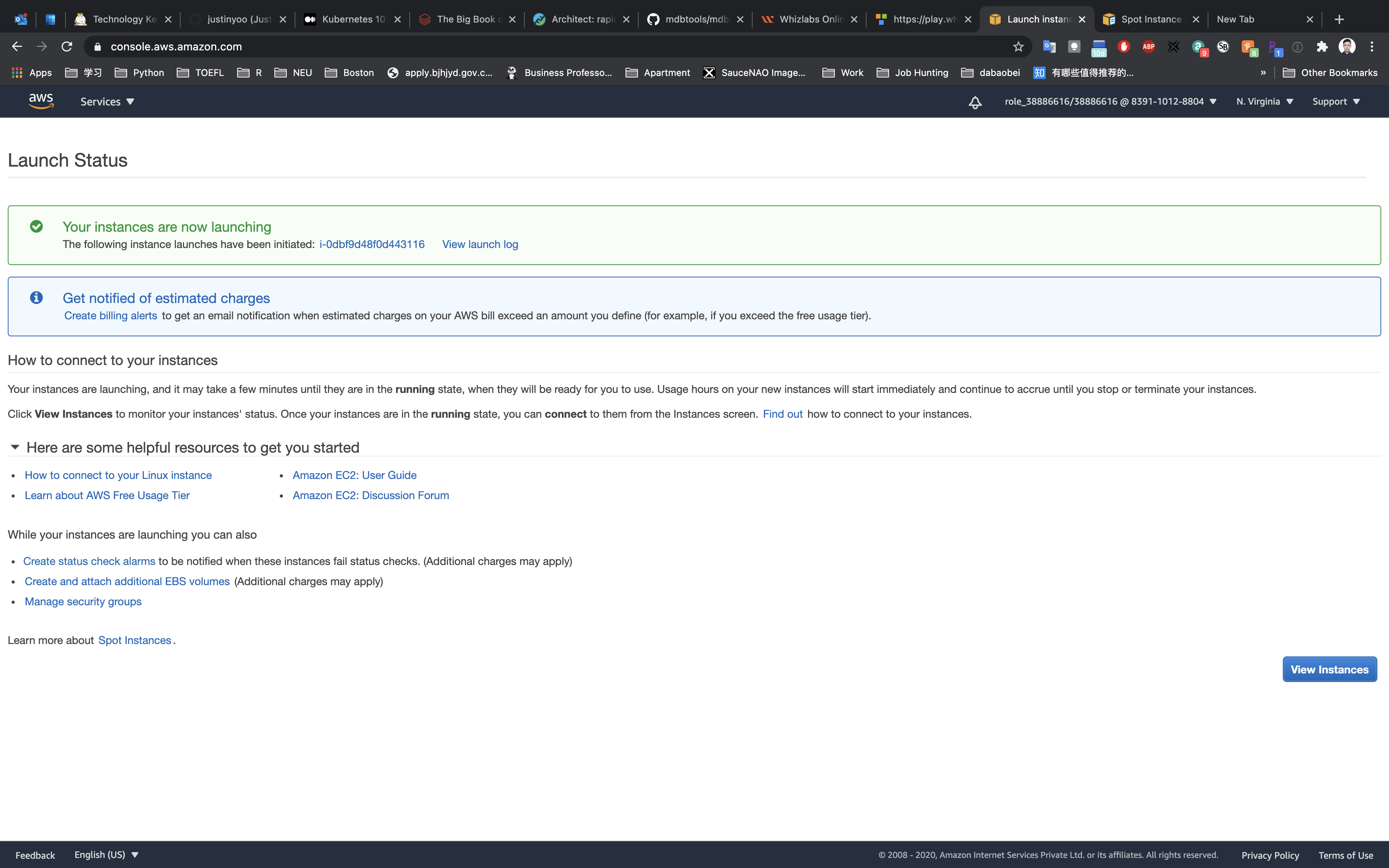Click the AWS logo home icon
The image size is (1389, 868).
(x=41, y=101)
